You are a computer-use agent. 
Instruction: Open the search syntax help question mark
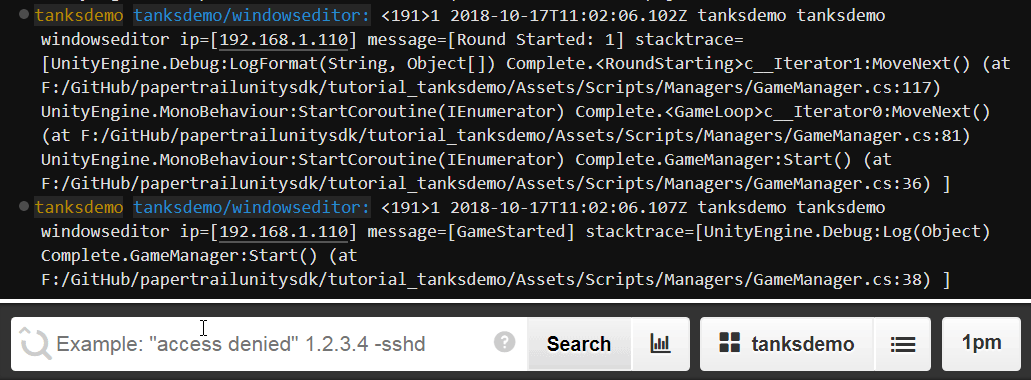(504, 342)
